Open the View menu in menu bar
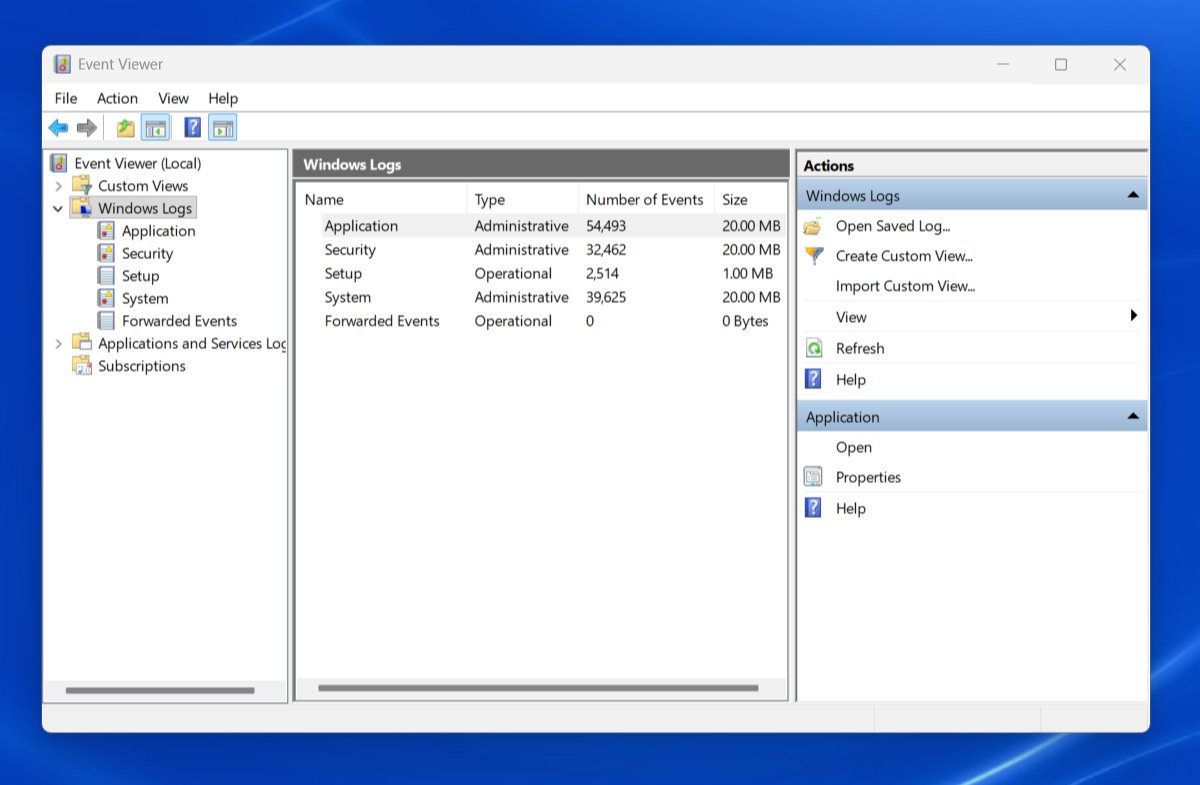The width and height of the screenshot is (1200, 785). click(x=173, y=98)
